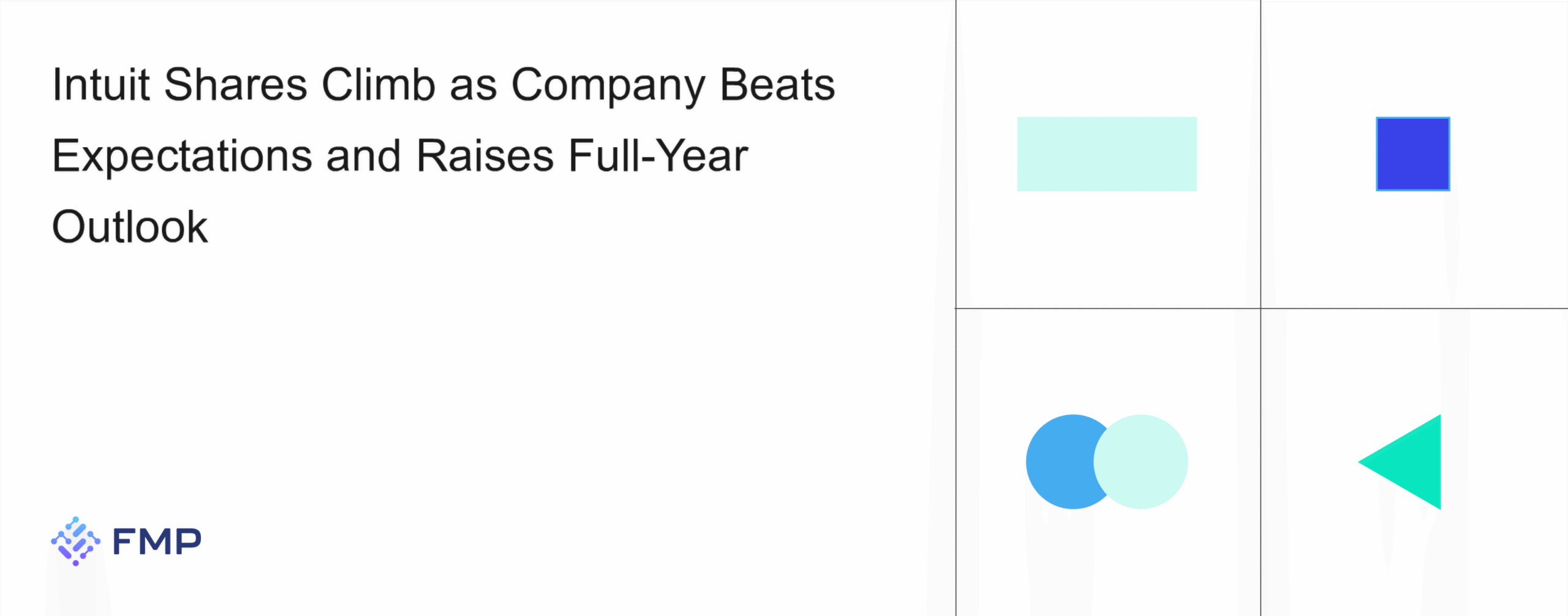This screenshot has height=616, width=1568.
Task: Click the word "Outlook" in the headline
Action: pyautogui.click(x=130, y=227)
